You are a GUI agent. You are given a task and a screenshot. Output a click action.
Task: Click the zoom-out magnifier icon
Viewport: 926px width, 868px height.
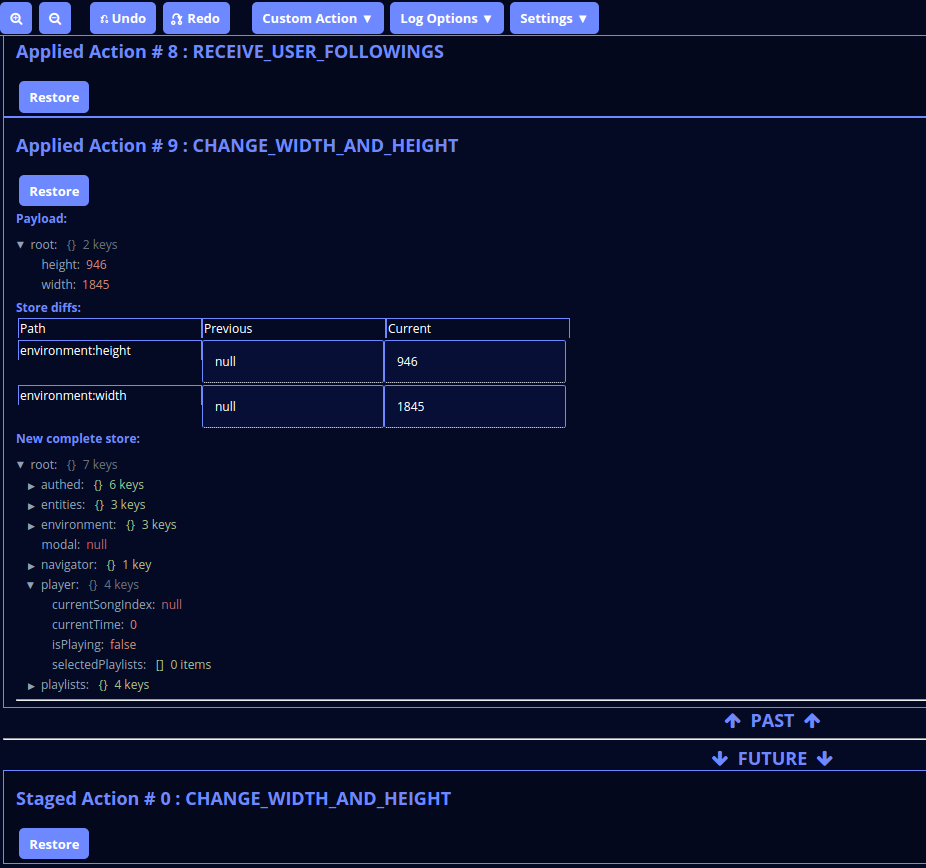coord(54,18)
